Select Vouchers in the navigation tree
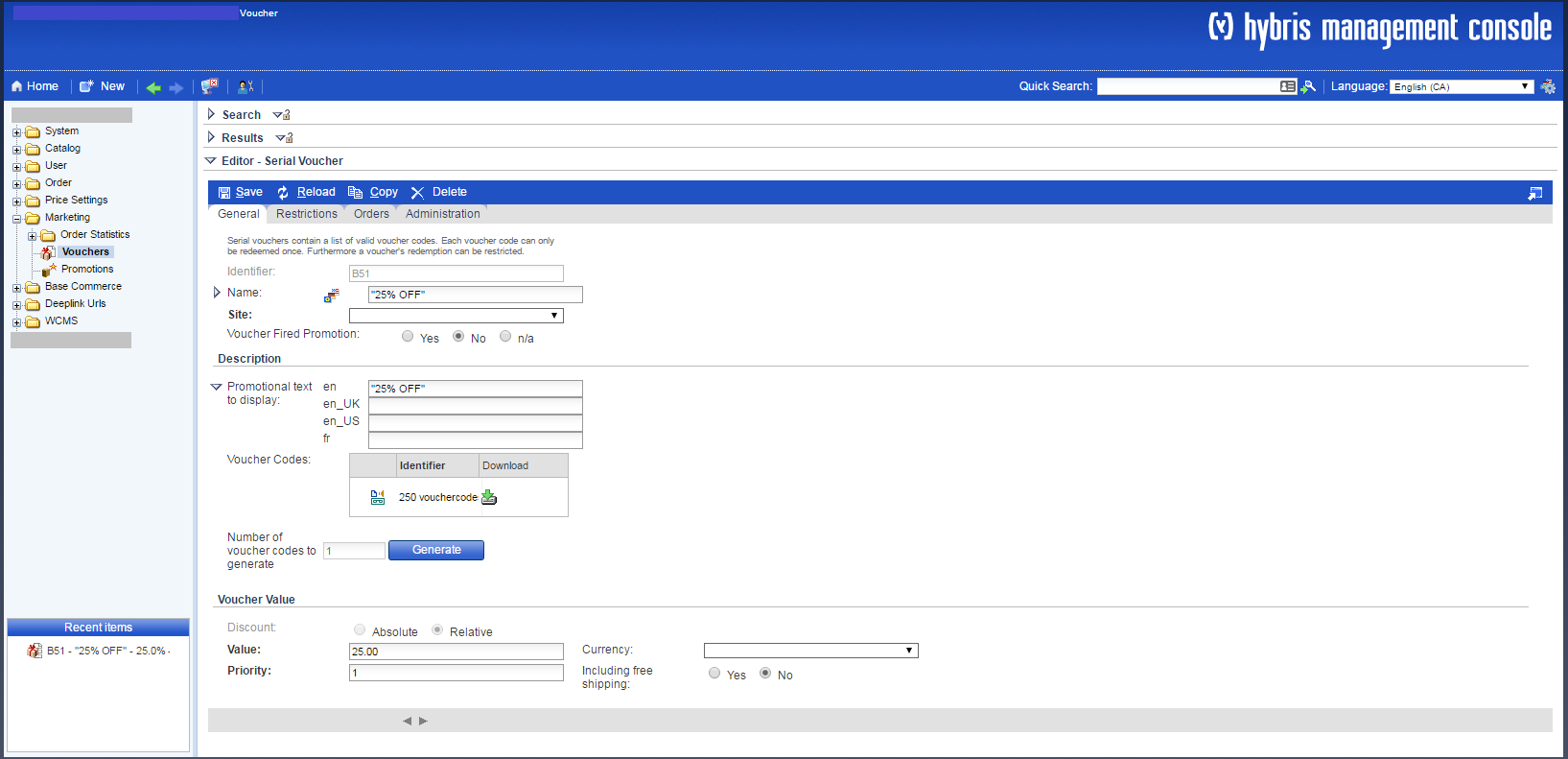The image size is (1568, 759). pyautogui.click(x=85, y=252)
